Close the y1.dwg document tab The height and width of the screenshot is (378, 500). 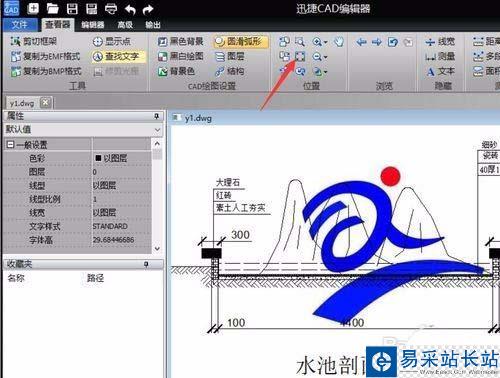[45, 103]
